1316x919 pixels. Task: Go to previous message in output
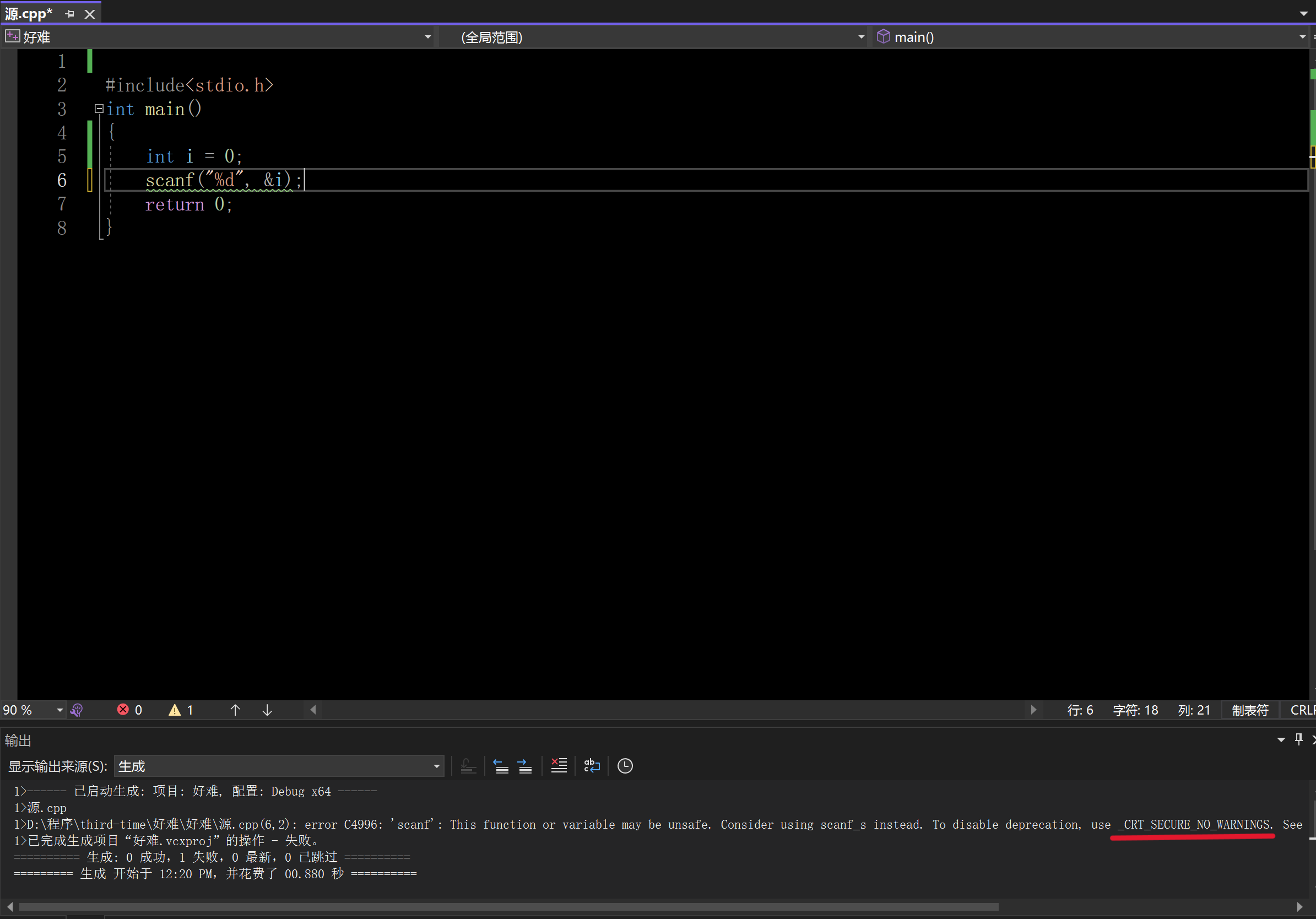501,766
